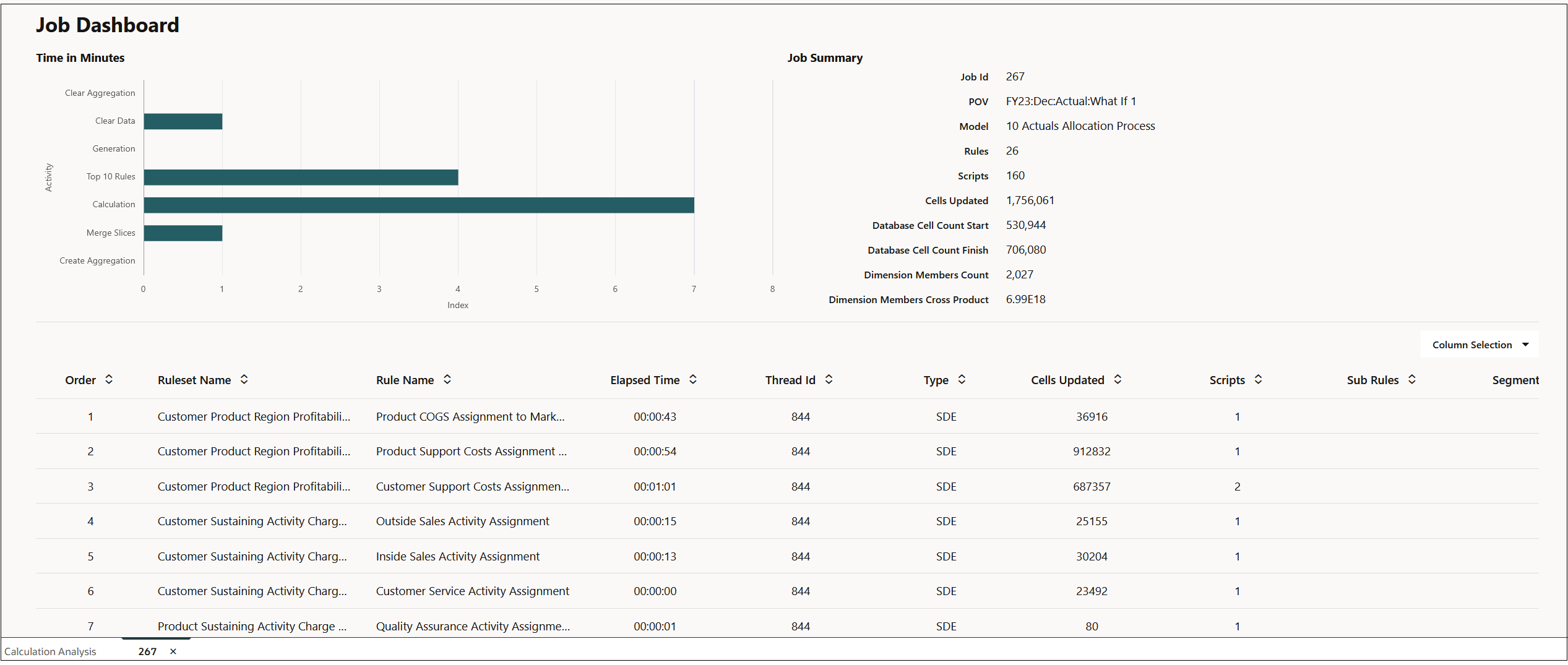1568x665 pixels.
Task: Sort the table by Elapsed Time
Action: [x=694, y=380]
